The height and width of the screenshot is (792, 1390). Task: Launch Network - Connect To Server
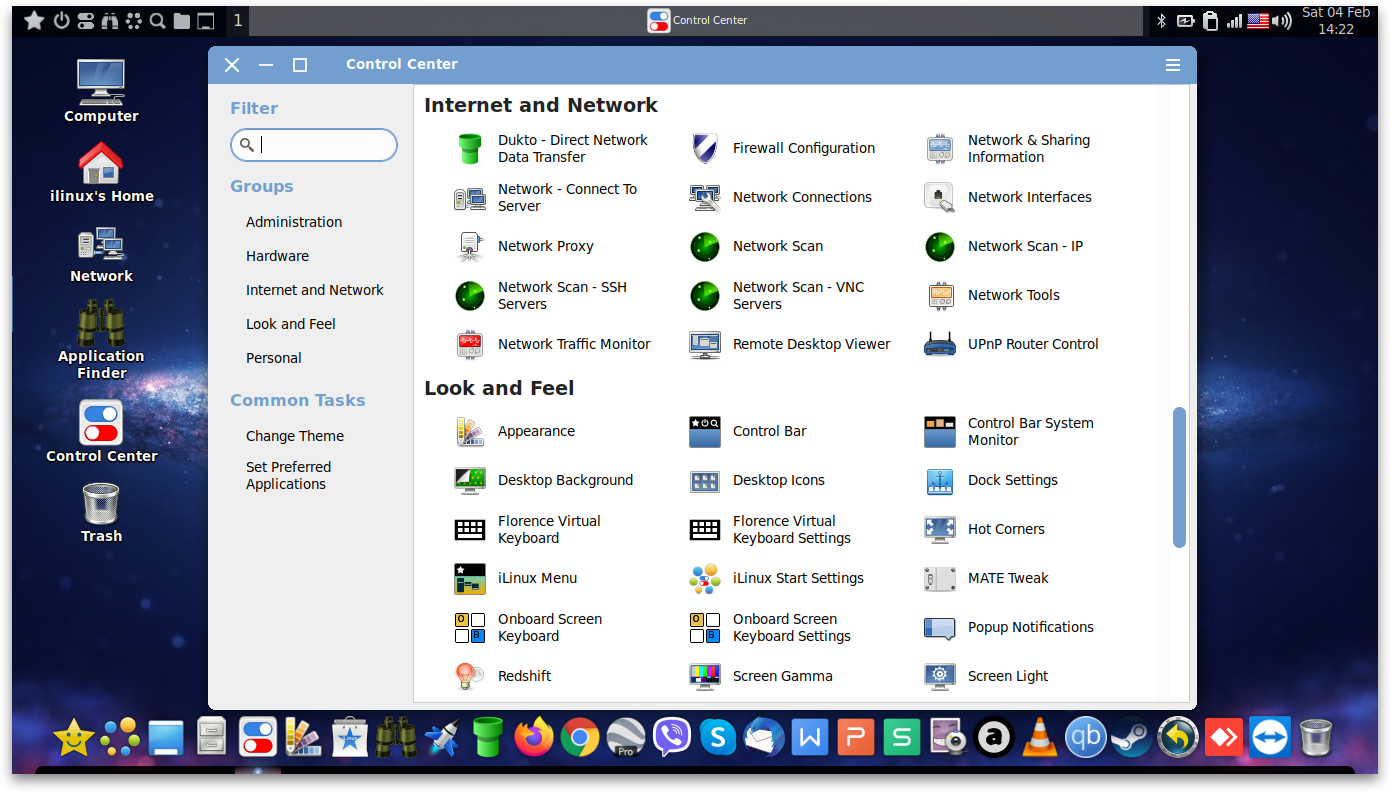pos(547,197)
